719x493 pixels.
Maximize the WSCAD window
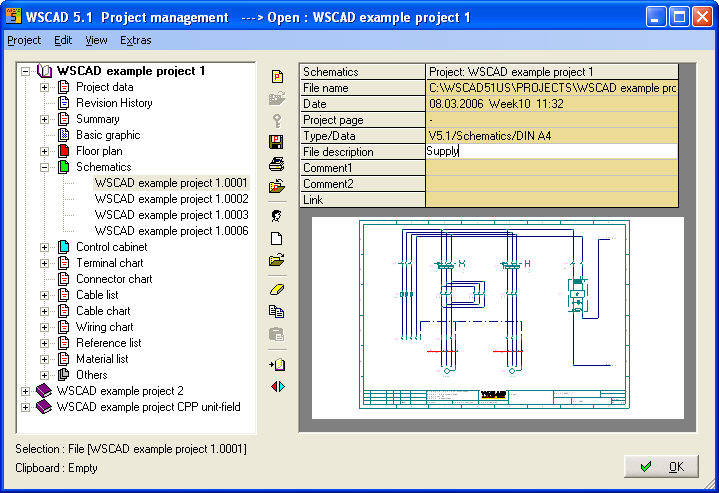pyautogui.click(x=679, y=17)
